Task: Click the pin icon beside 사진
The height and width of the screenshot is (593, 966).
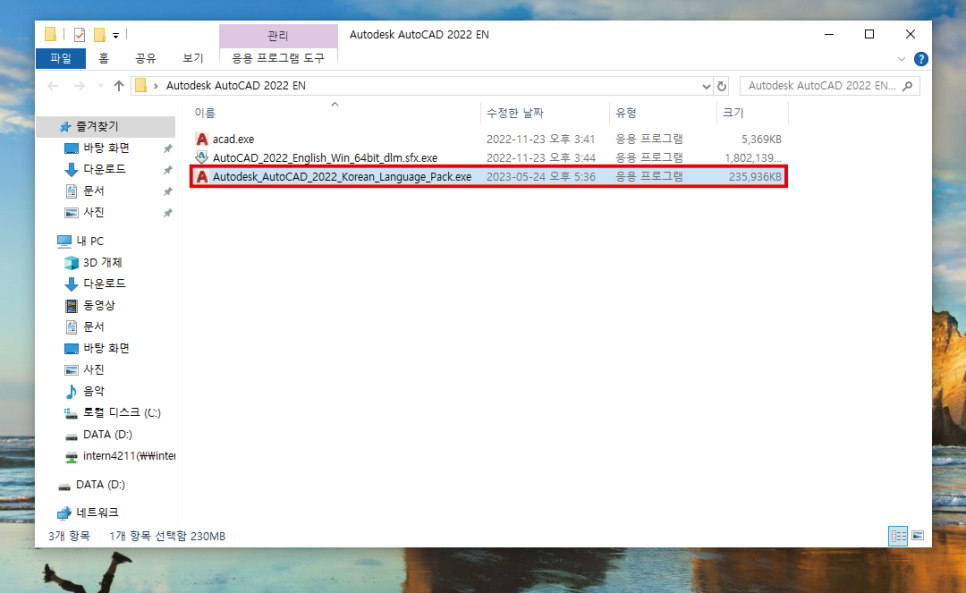Action: tap(167, 213)
